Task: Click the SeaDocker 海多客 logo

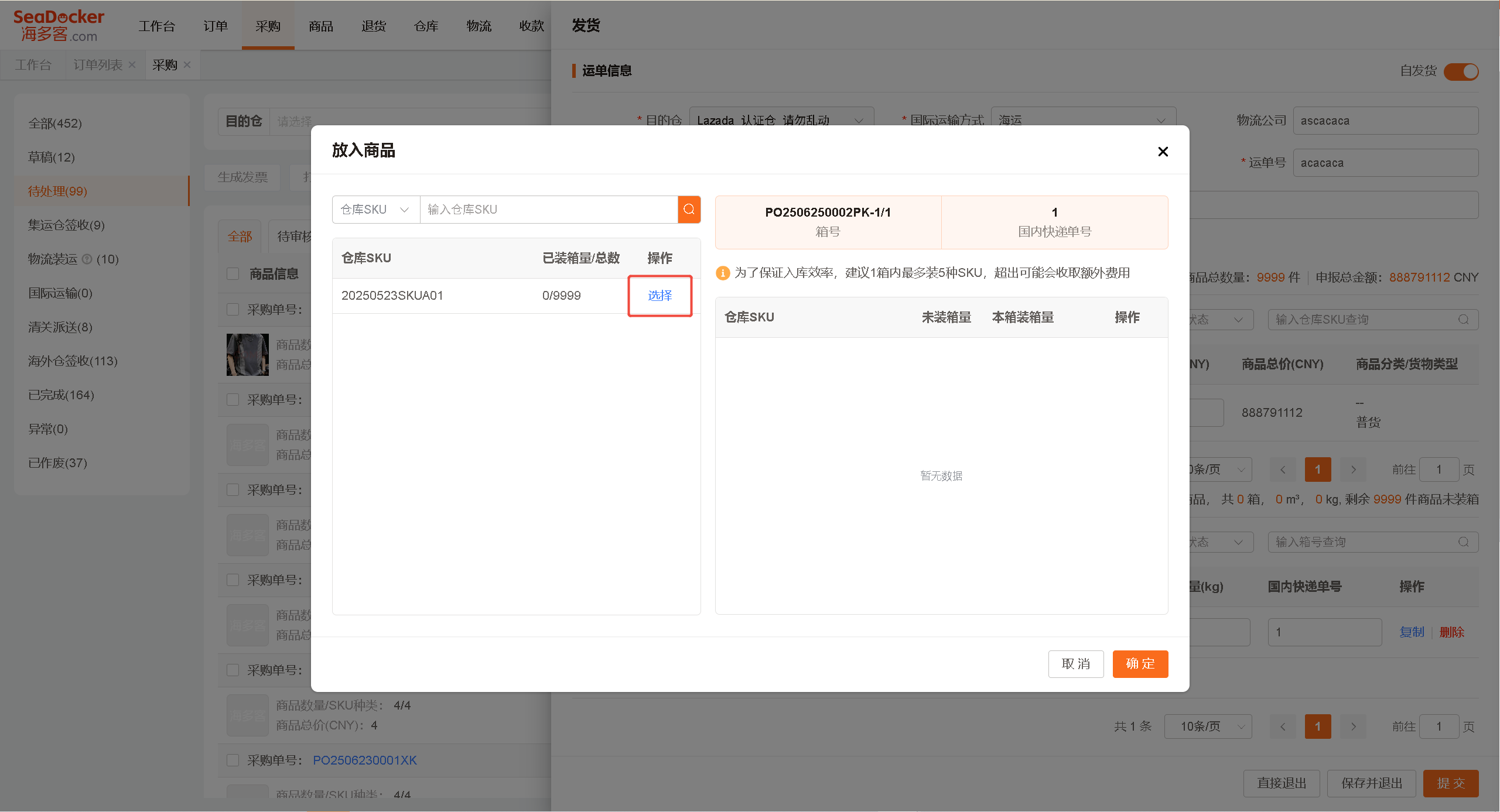Action: point(59,26)
